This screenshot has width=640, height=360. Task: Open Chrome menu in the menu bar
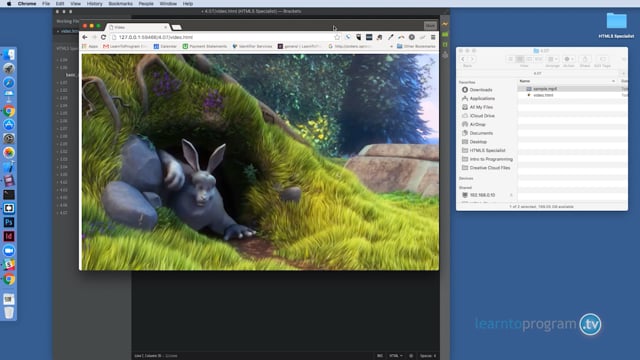click(27, 4)
